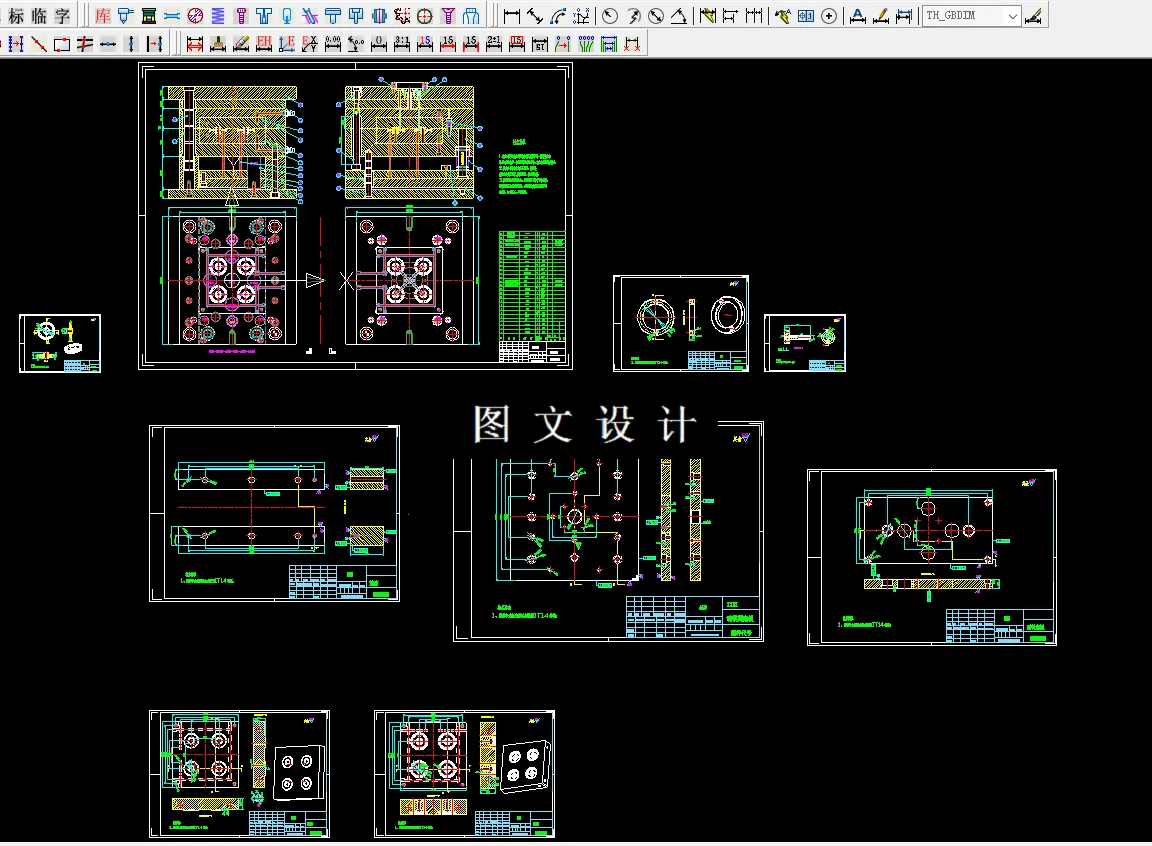Select the Angular dimension tool
The width and height of the screenshot is (1152, 846).
[x=679, y=15]
